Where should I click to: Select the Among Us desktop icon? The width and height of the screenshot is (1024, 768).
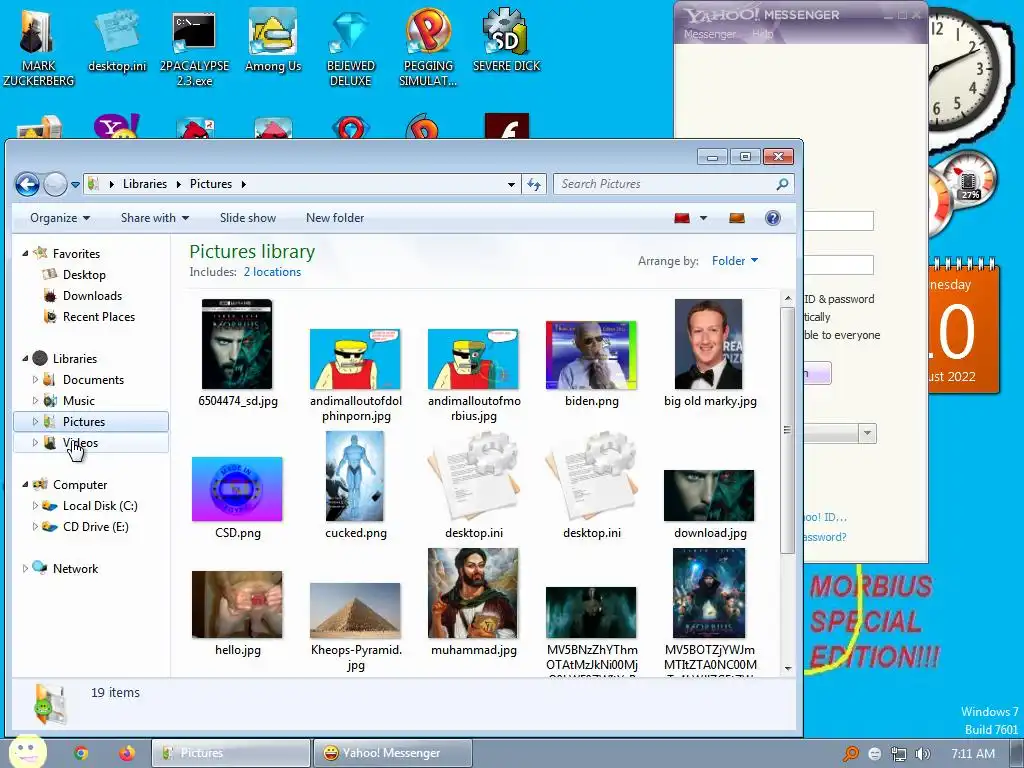click(x=273, y=40)
